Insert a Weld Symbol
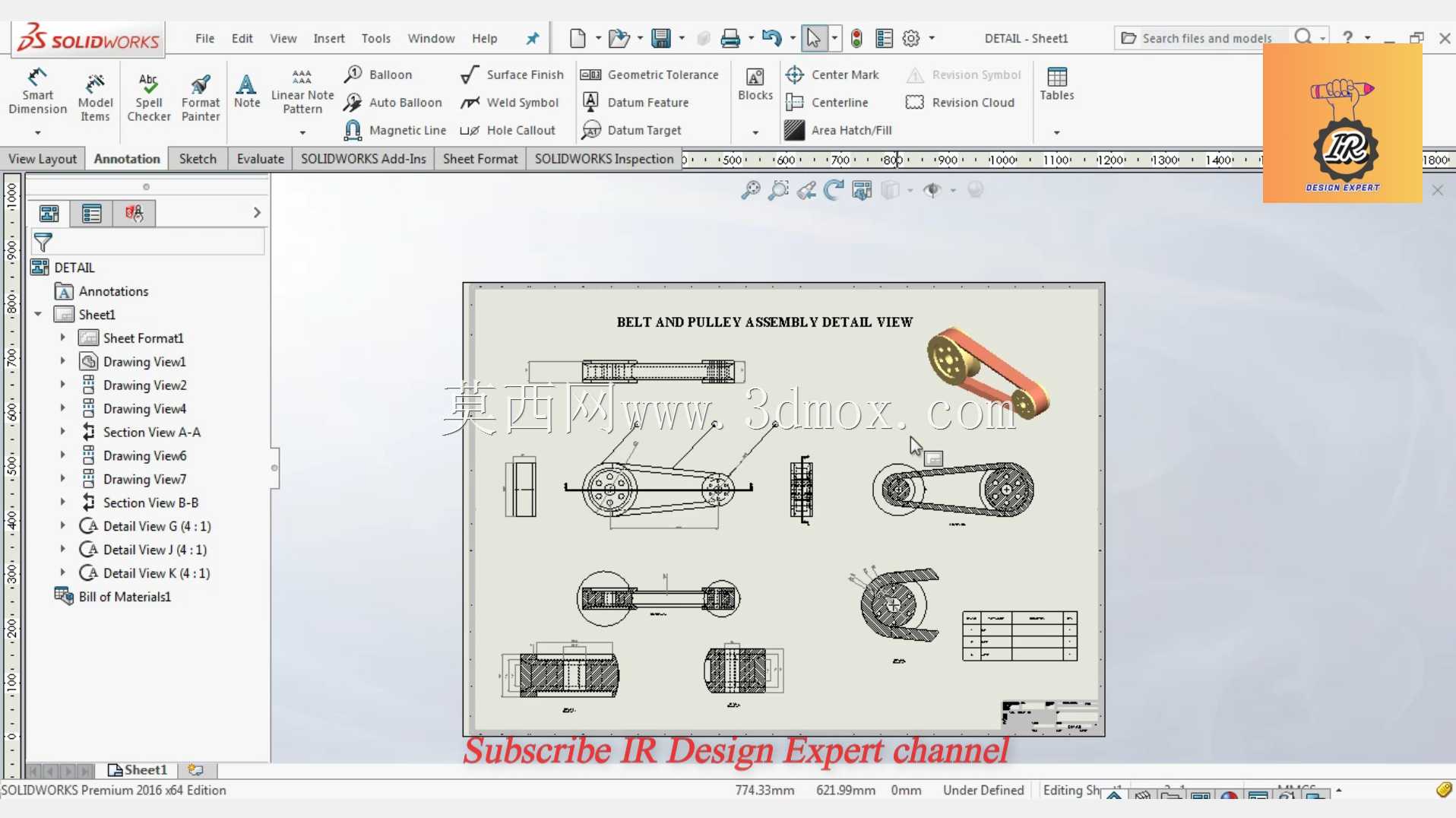1456x818 pixels. pos(510,102)
